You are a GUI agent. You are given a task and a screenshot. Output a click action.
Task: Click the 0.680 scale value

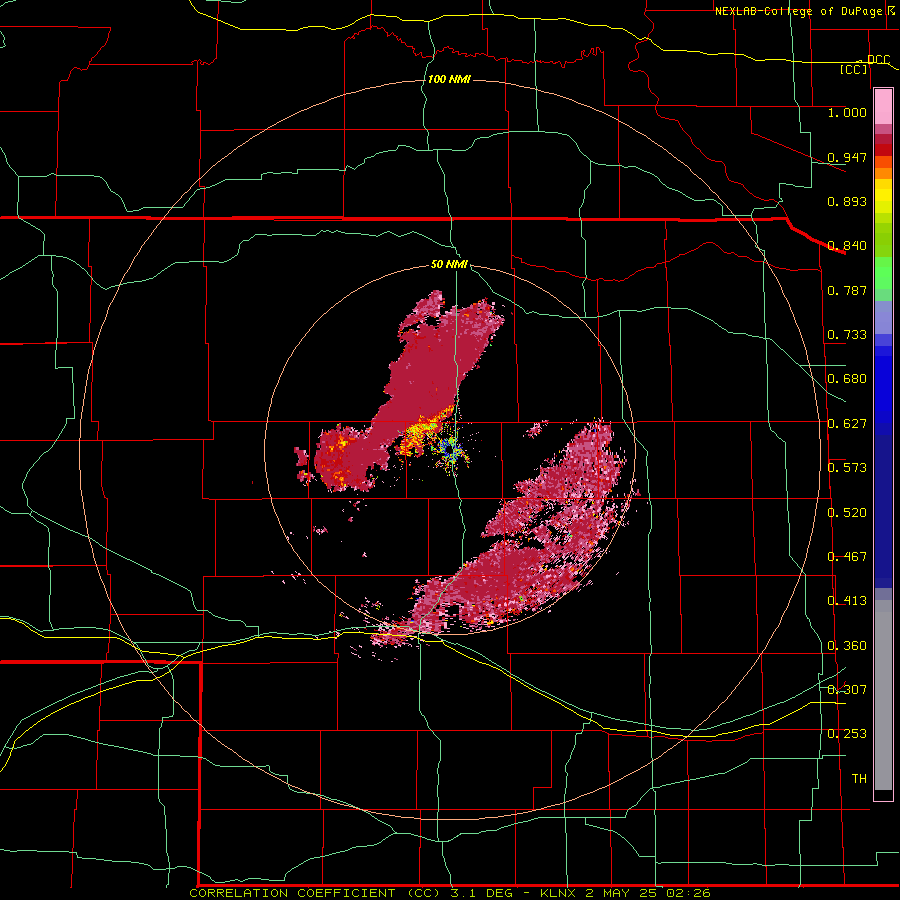point(847,379)
